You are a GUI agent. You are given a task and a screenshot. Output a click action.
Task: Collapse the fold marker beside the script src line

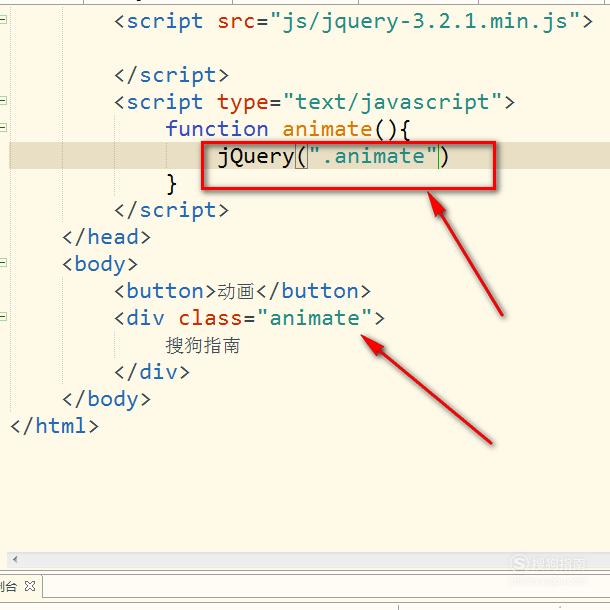(3, 19)
